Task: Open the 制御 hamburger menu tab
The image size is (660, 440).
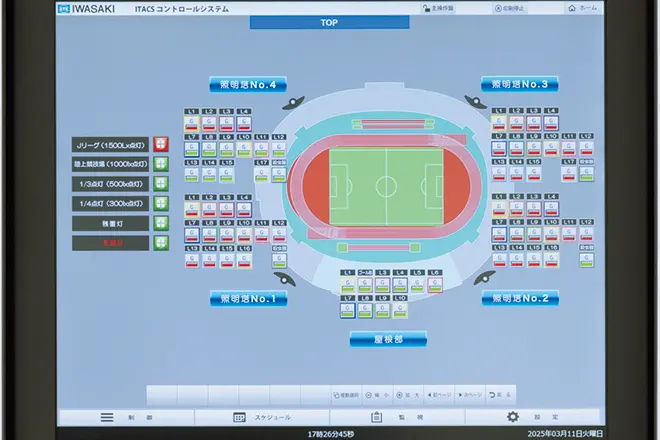Action: click(x=108, y=417)
